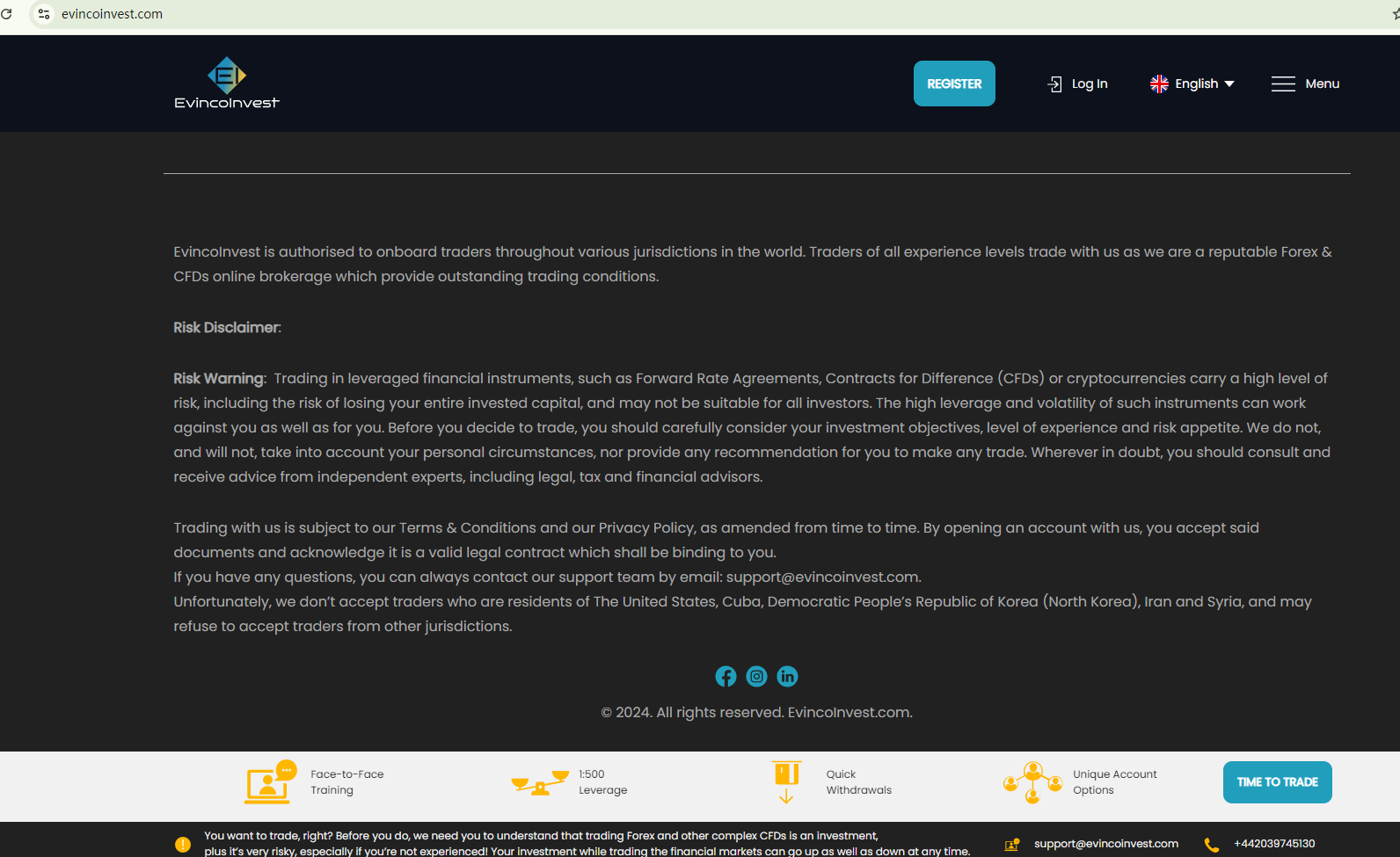Click the address bar showing evincoinvest.com
The width and height of the screenshot is (1400, 857).
(112, 14)
